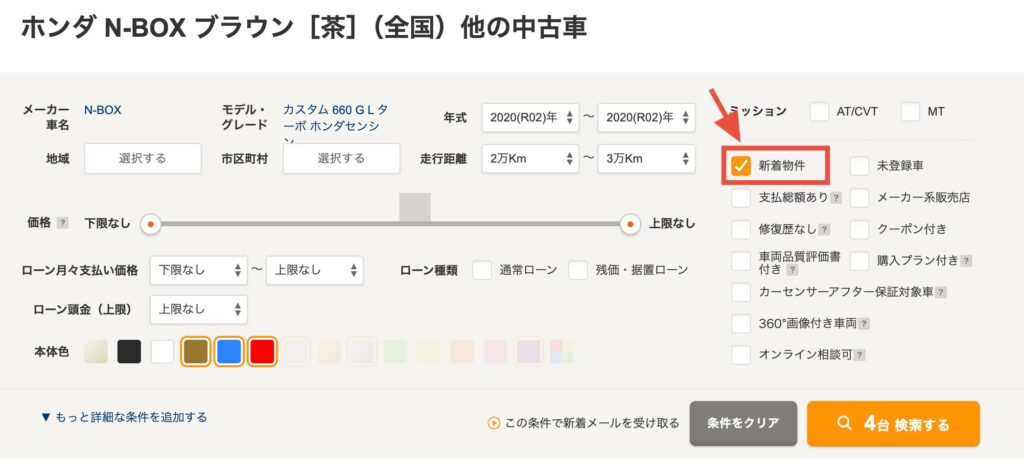Expand もっと詳細な条件を追加する
1024x473 pixels.
(x=124, y=417)
